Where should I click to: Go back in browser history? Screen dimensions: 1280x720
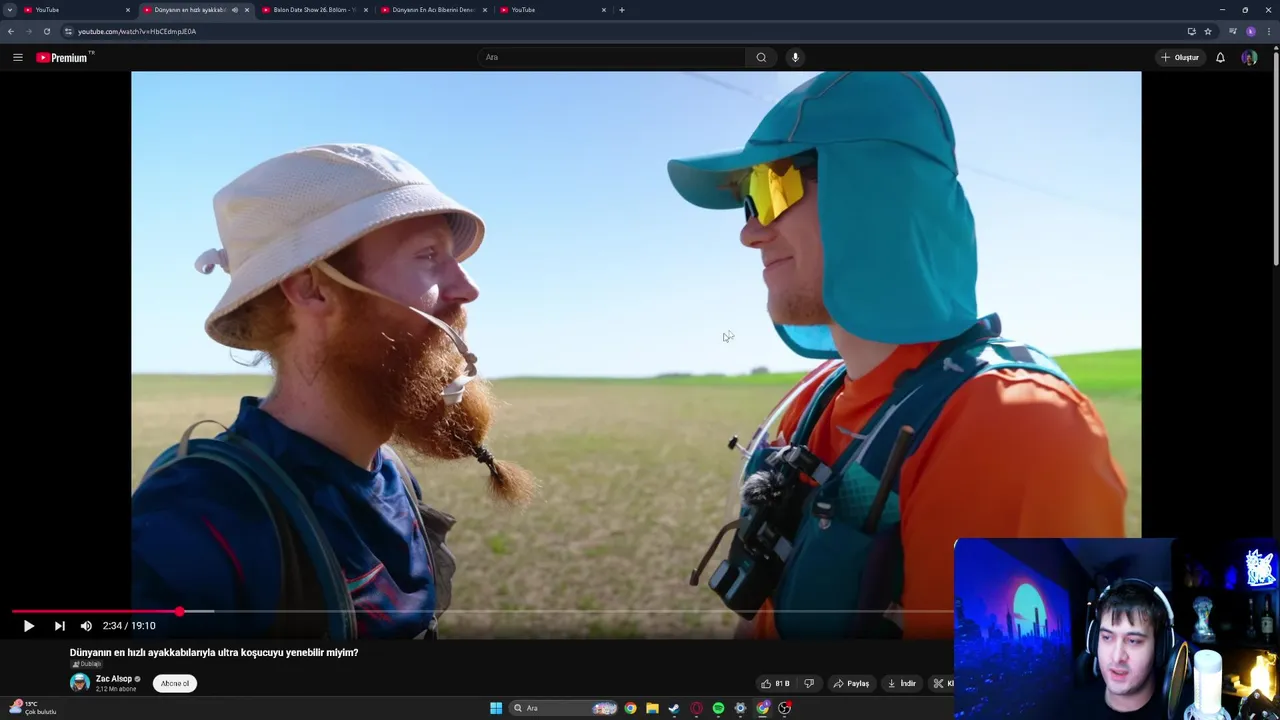[x=10, y=31]
